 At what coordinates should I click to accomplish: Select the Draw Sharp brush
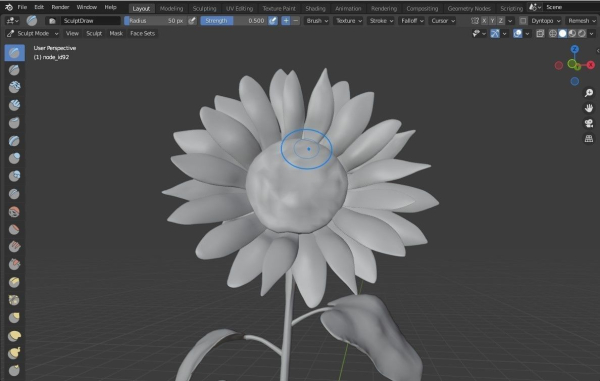pos(15,70)
